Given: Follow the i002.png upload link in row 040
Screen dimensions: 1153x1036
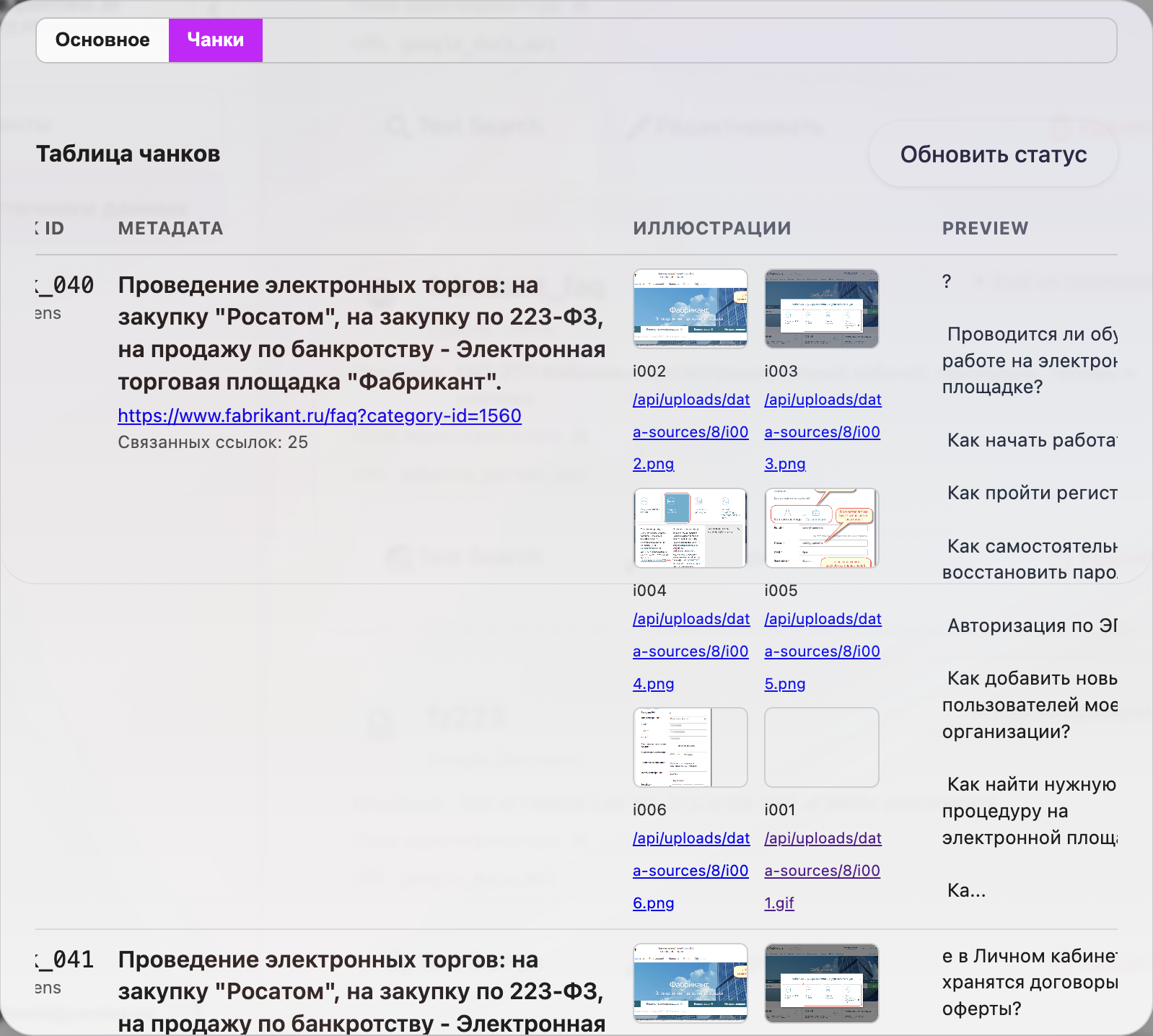Looking at the screenshot, I should pyautogui.click(x=691, y=431).
